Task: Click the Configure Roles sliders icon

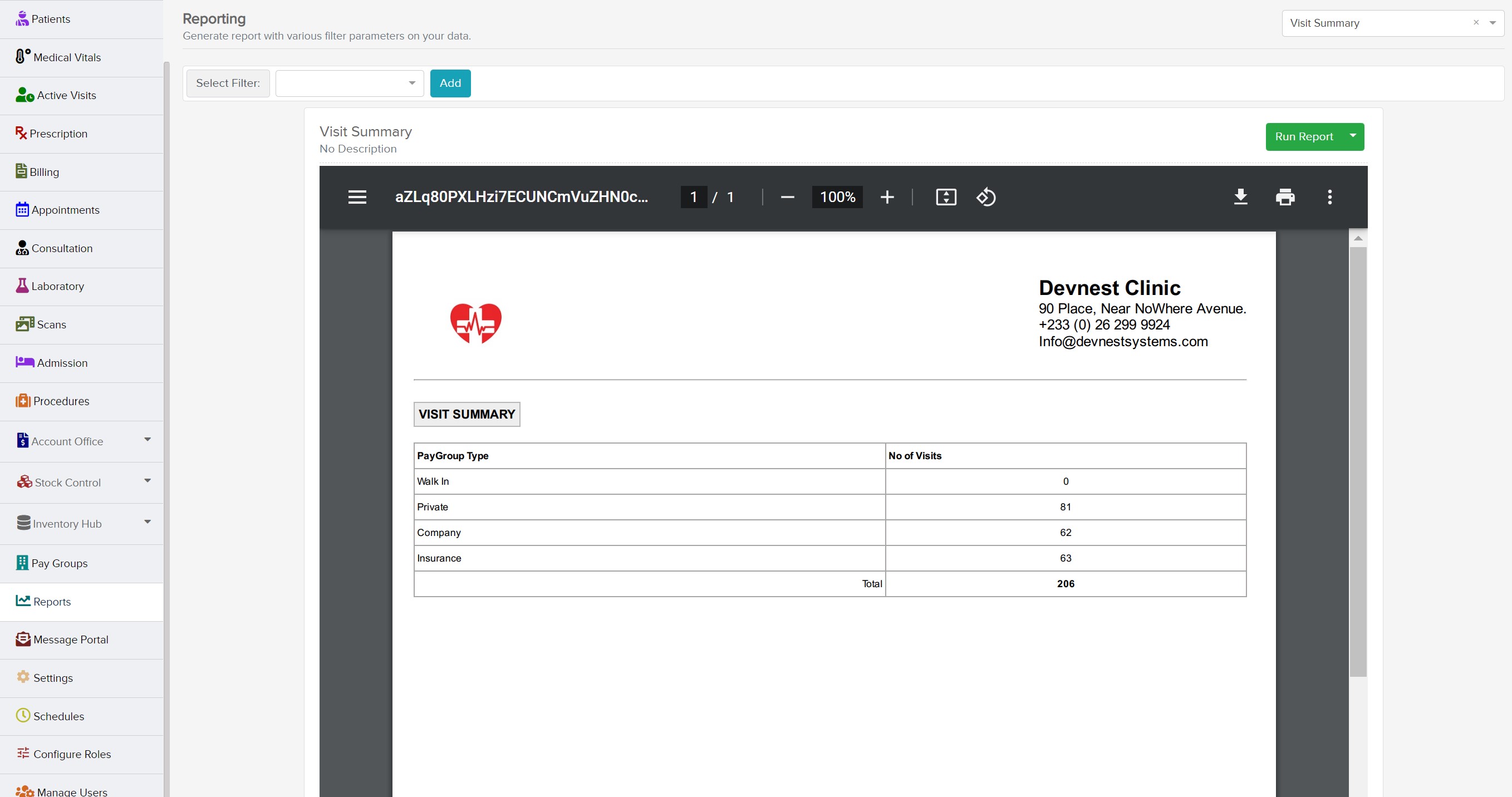Action: 23,753
